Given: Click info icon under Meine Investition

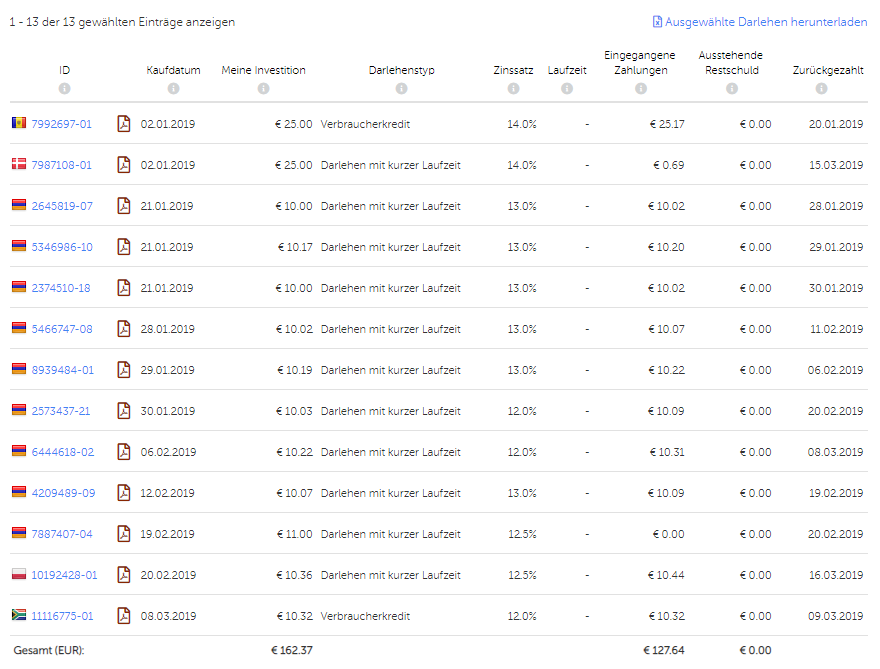Looking at the screenshot, I should coord(264,89).
